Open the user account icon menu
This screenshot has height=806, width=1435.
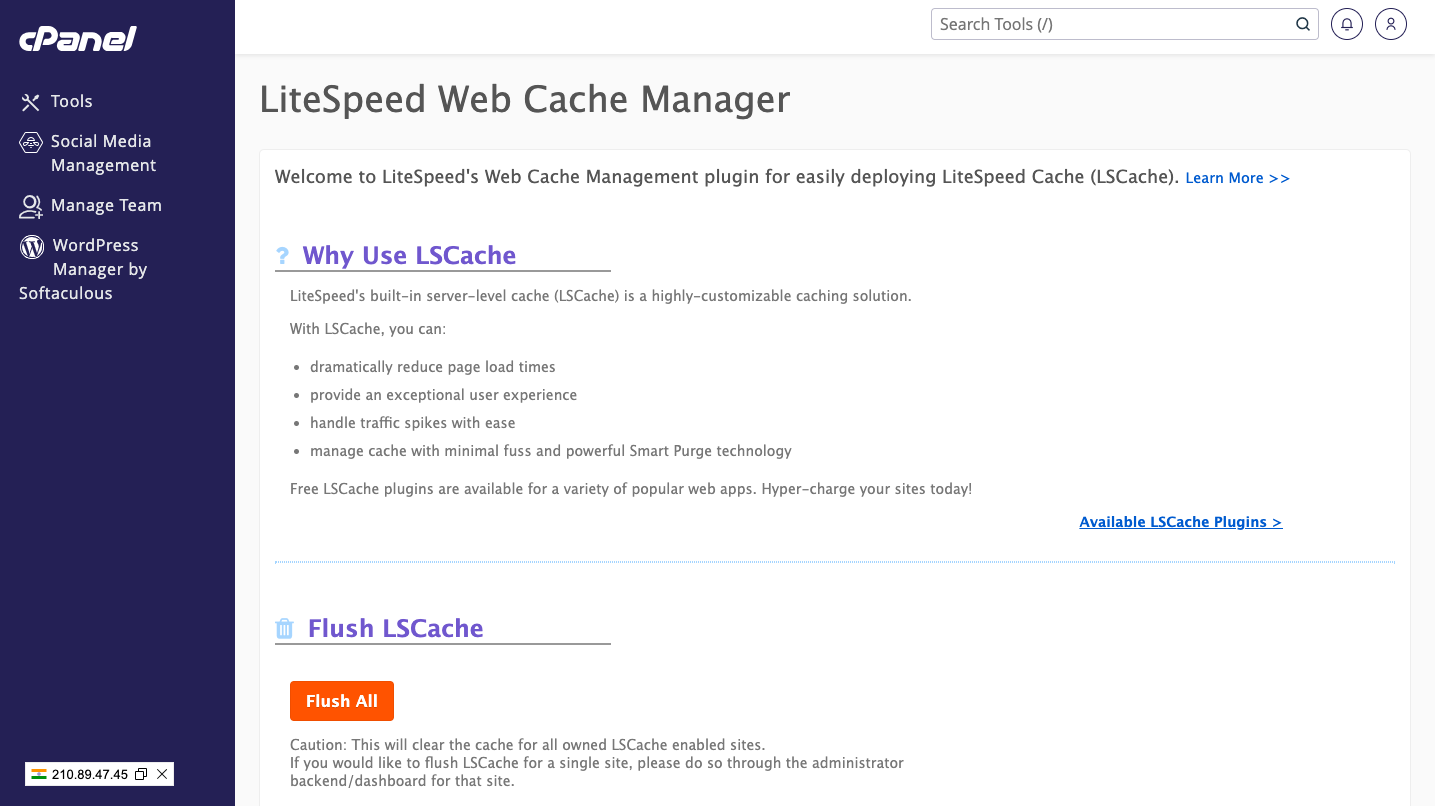tap(1391, 24)
